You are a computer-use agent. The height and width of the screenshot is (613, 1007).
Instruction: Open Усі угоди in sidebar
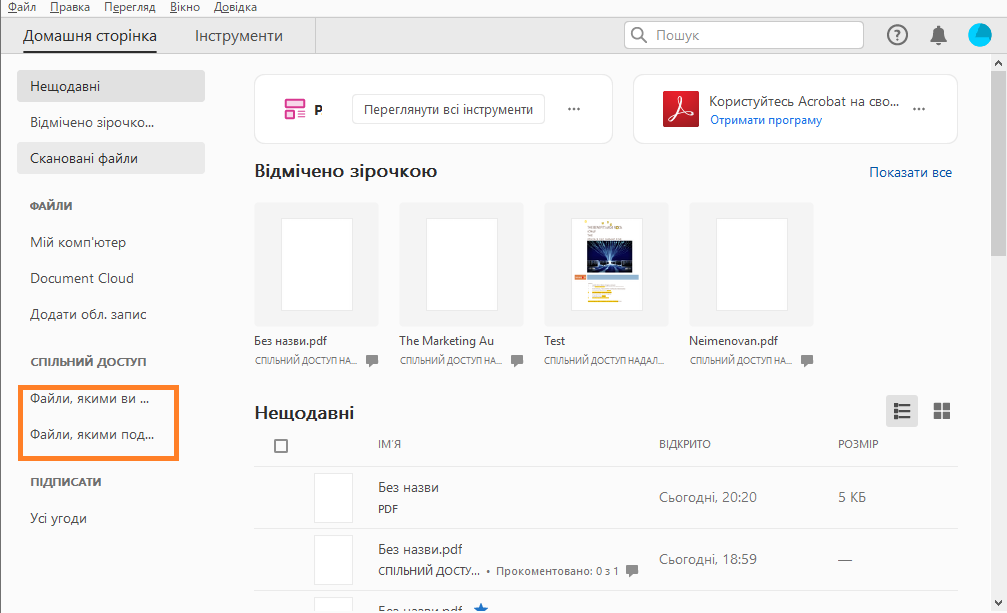[x=58, y=519]
